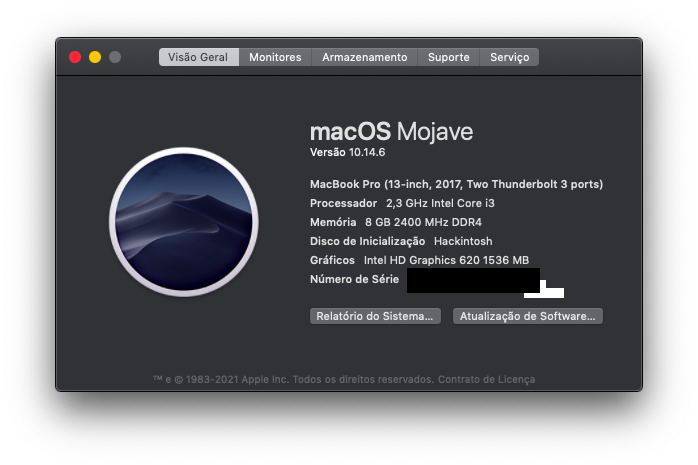The width and height of the screenshot is (698, 465).
Task: Select the MacBook Pro model line
Action: point(456,184)
